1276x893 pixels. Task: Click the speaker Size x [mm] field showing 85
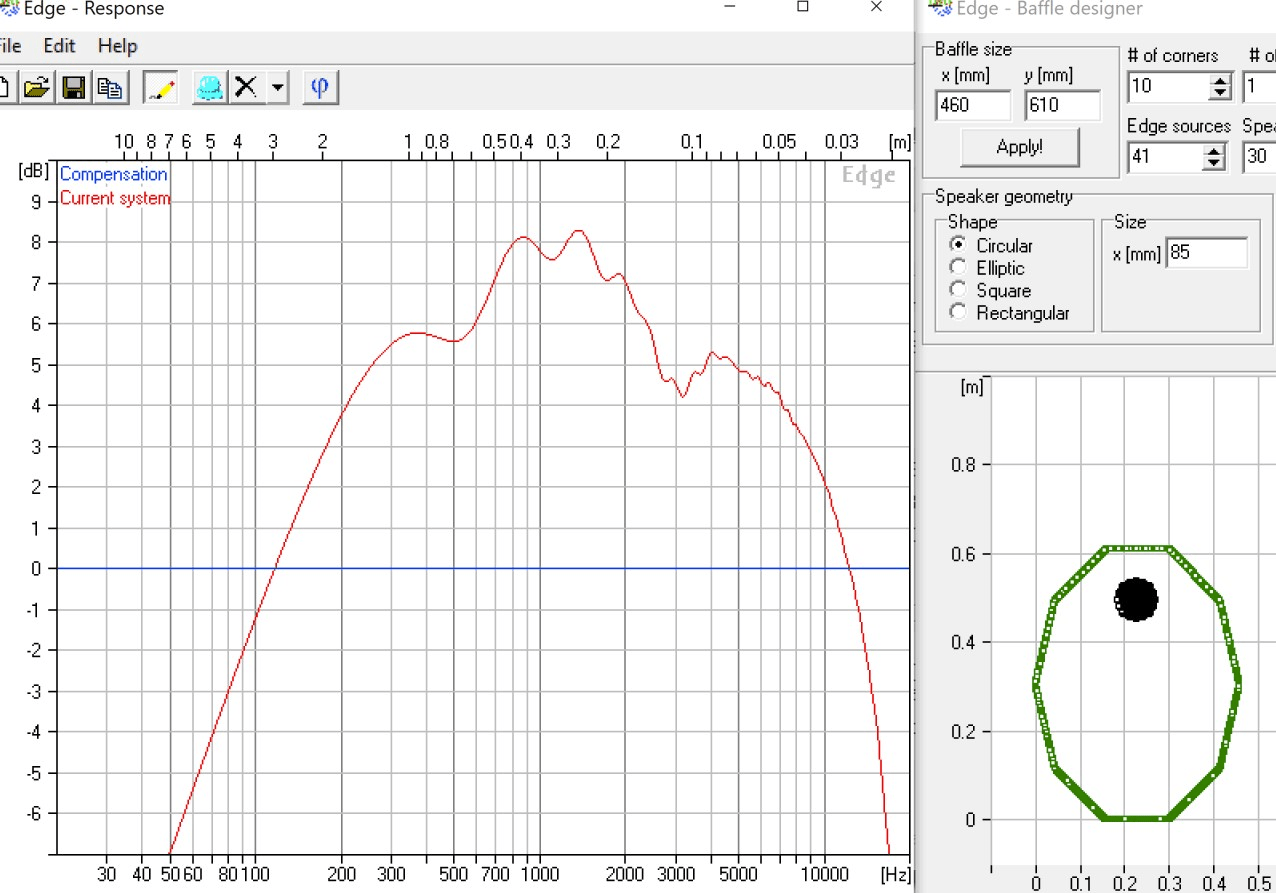click(x=1207, y=253)
